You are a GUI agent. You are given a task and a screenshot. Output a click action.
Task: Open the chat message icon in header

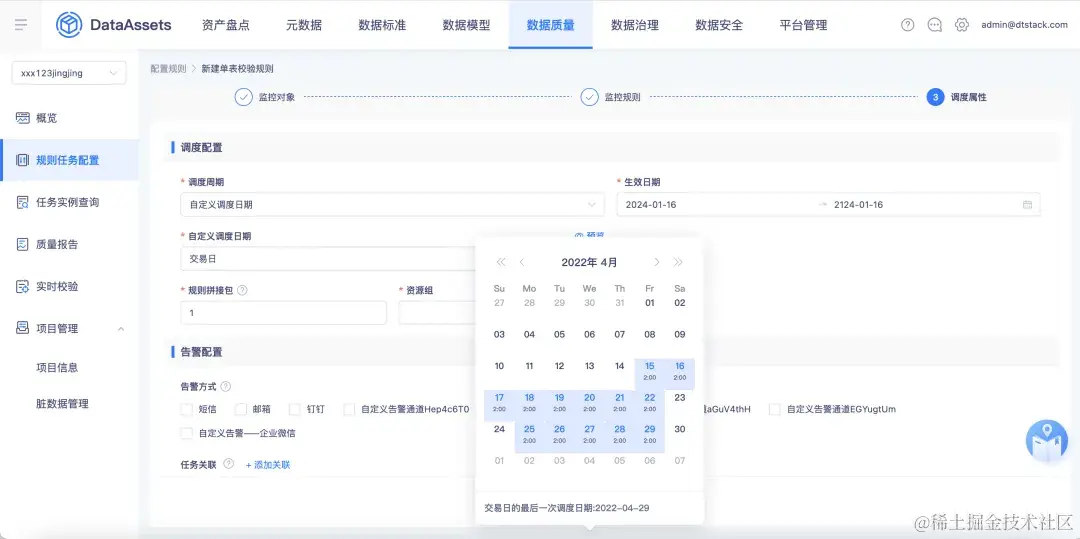pos(935,25)
